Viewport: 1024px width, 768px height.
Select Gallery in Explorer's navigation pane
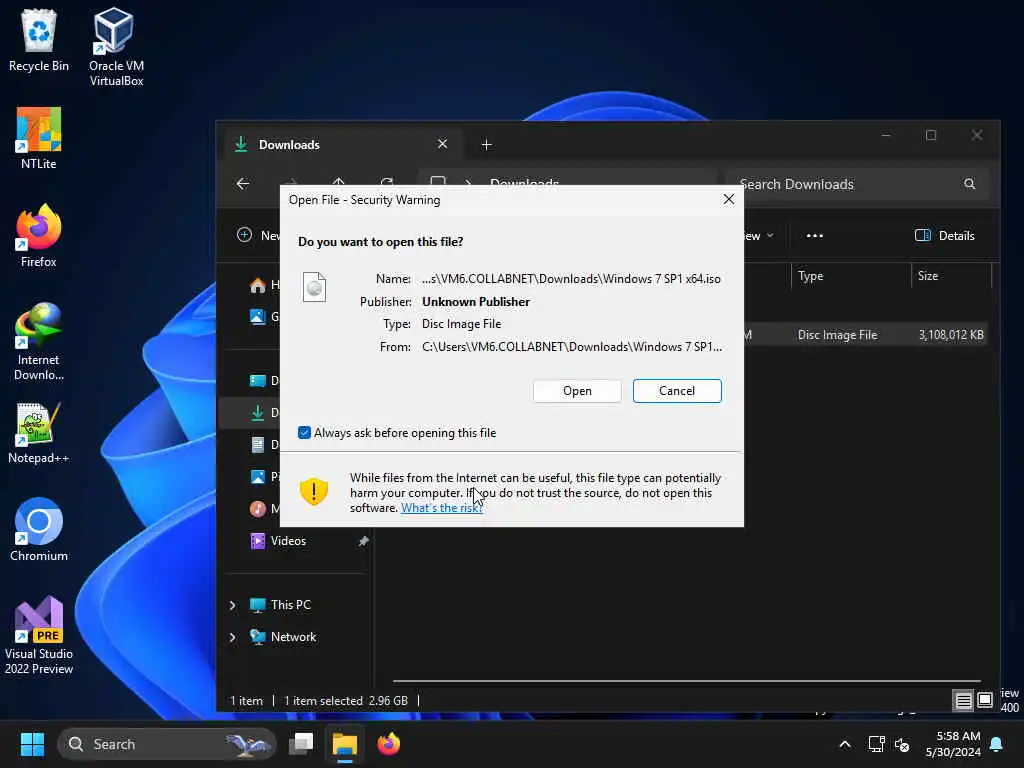point(264,317)
